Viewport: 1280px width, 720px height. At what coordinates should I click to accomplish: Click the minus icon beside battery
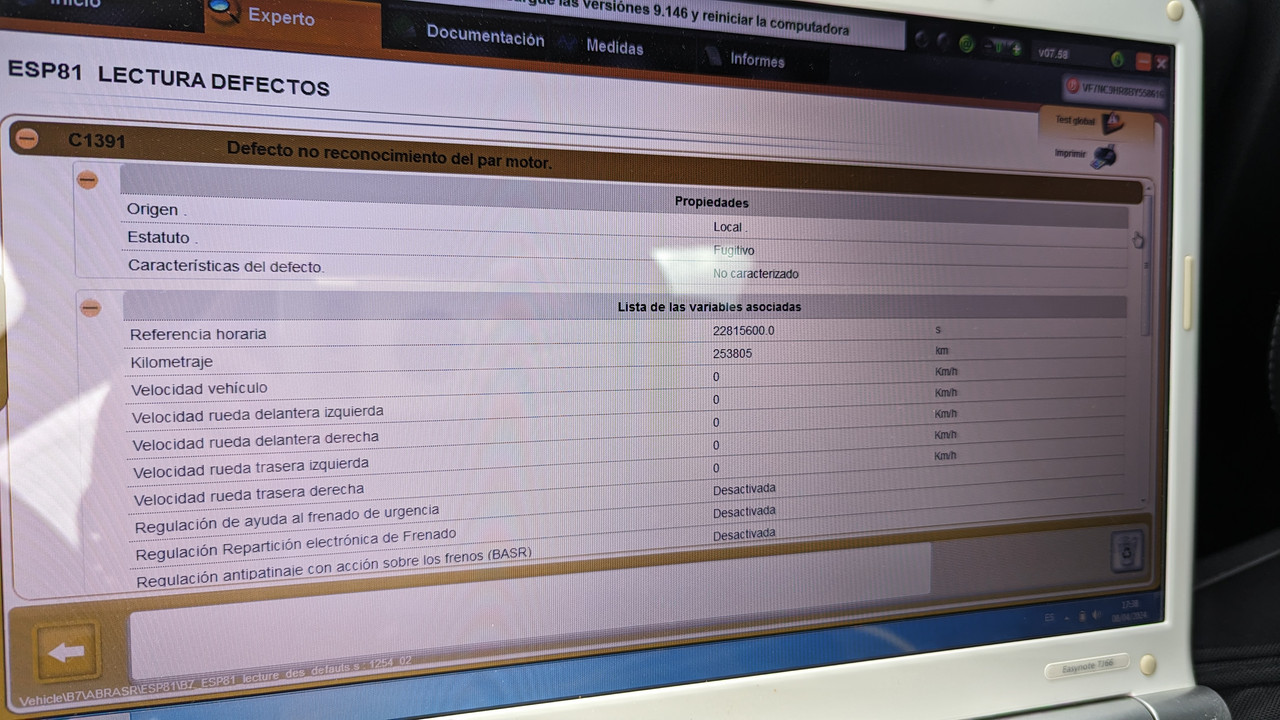(988, 46)
